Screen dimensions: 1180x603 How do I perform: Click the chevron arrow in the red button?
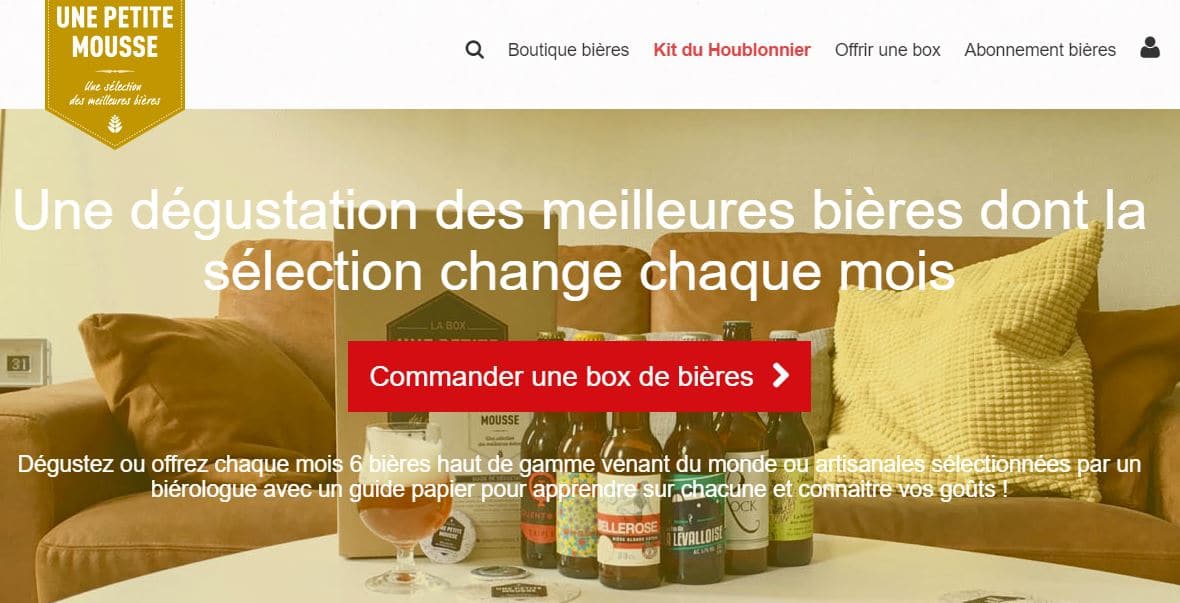click(x=781, y=376)
